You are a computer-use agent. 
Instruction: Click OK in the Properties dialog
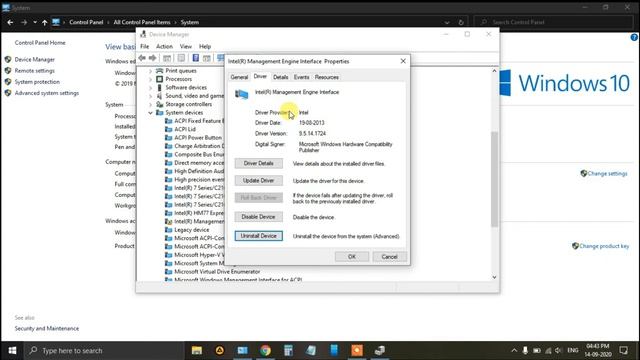pos(352,257)
